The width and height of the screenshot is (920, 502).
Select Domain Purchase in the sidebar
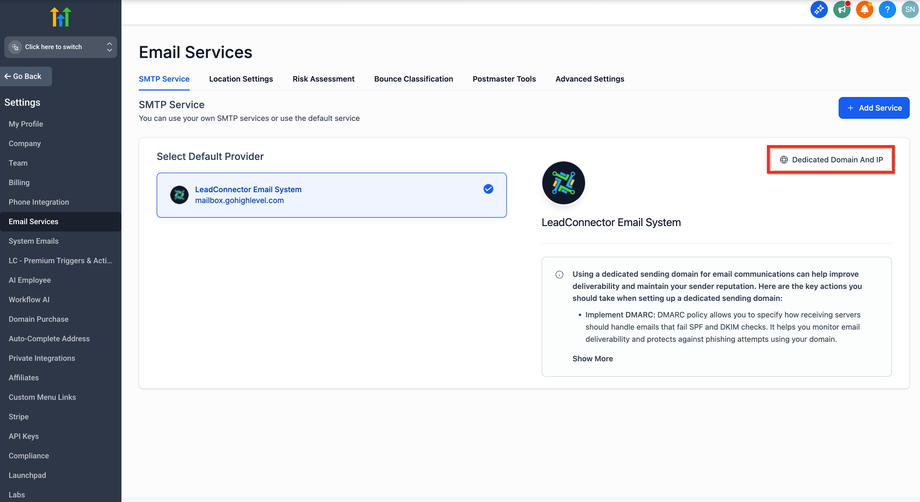pos(39,319)
